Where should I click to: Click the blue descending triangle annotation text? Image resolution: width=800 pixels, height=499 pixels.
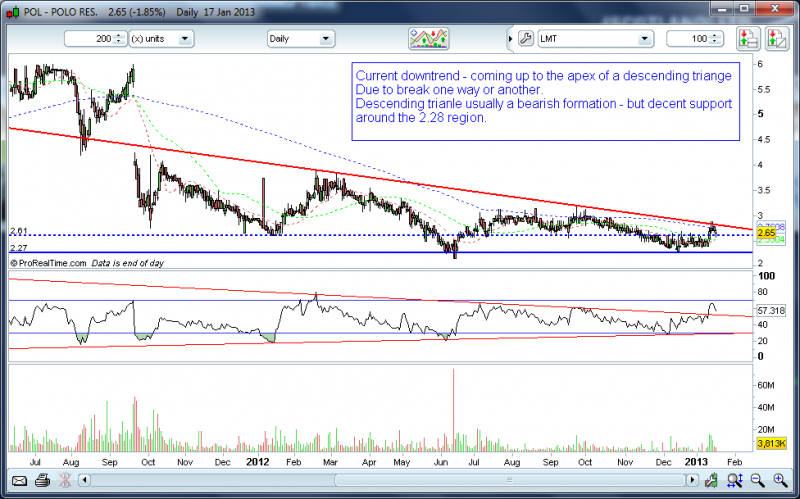coord(545,97)
